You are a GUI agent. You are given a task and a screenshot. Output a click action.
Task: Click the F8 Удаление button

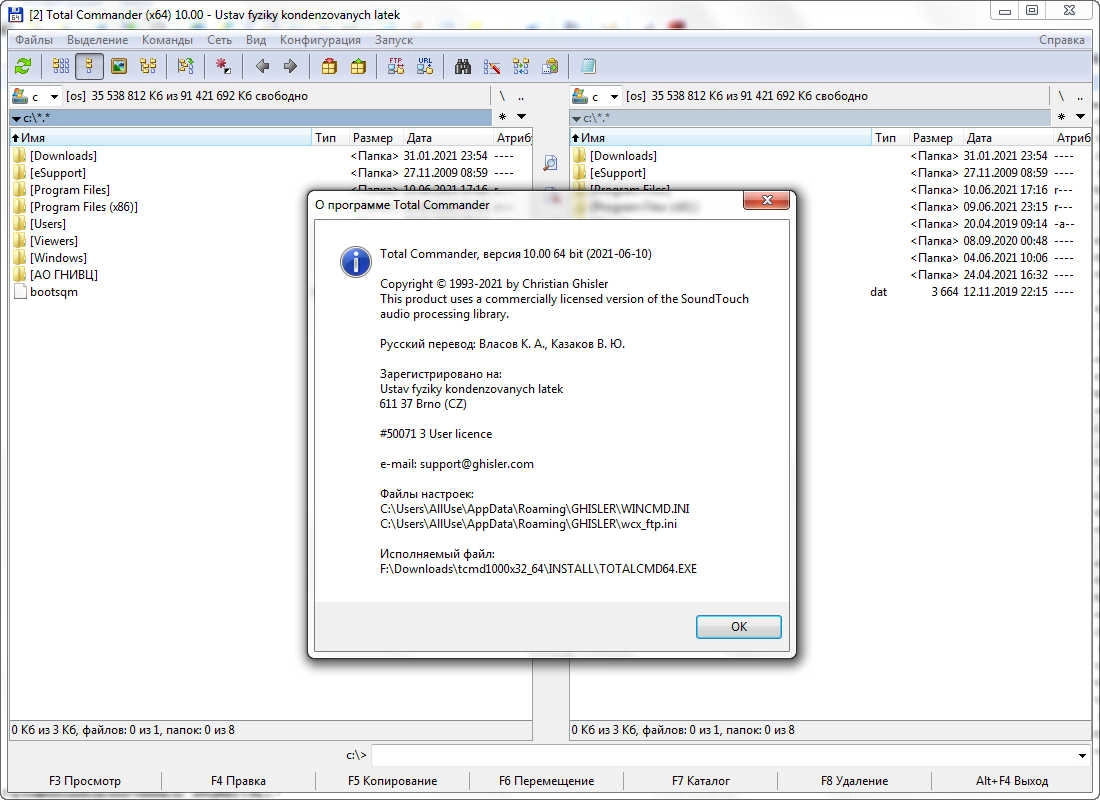(x=854, y=780)
